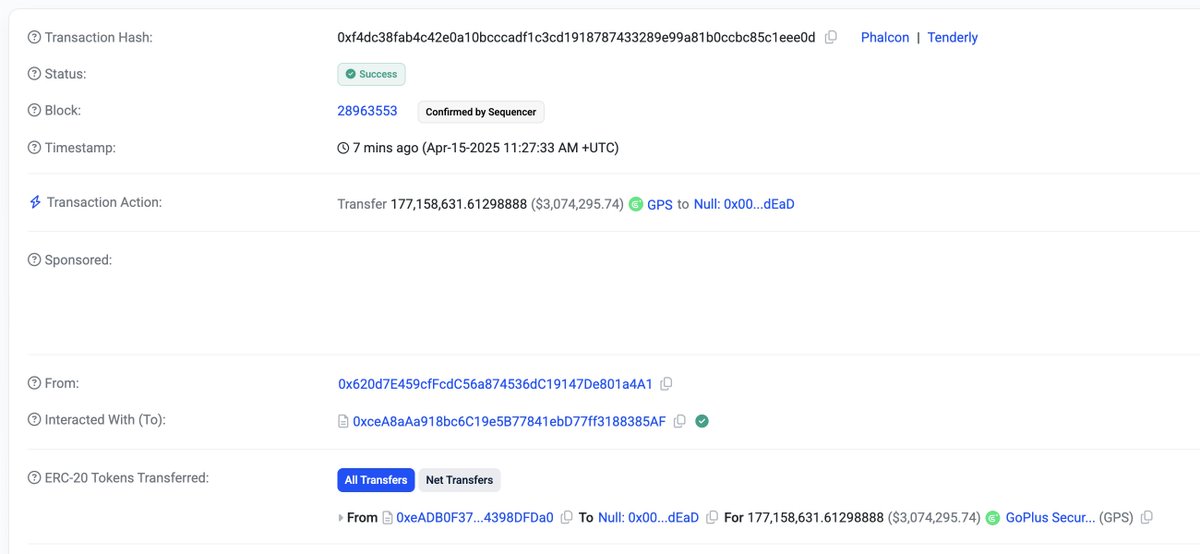Viewport: 1200px width, 554px height.
Task: Click the Success status badge
Action: pyautogui.click(x=371, y=74)
